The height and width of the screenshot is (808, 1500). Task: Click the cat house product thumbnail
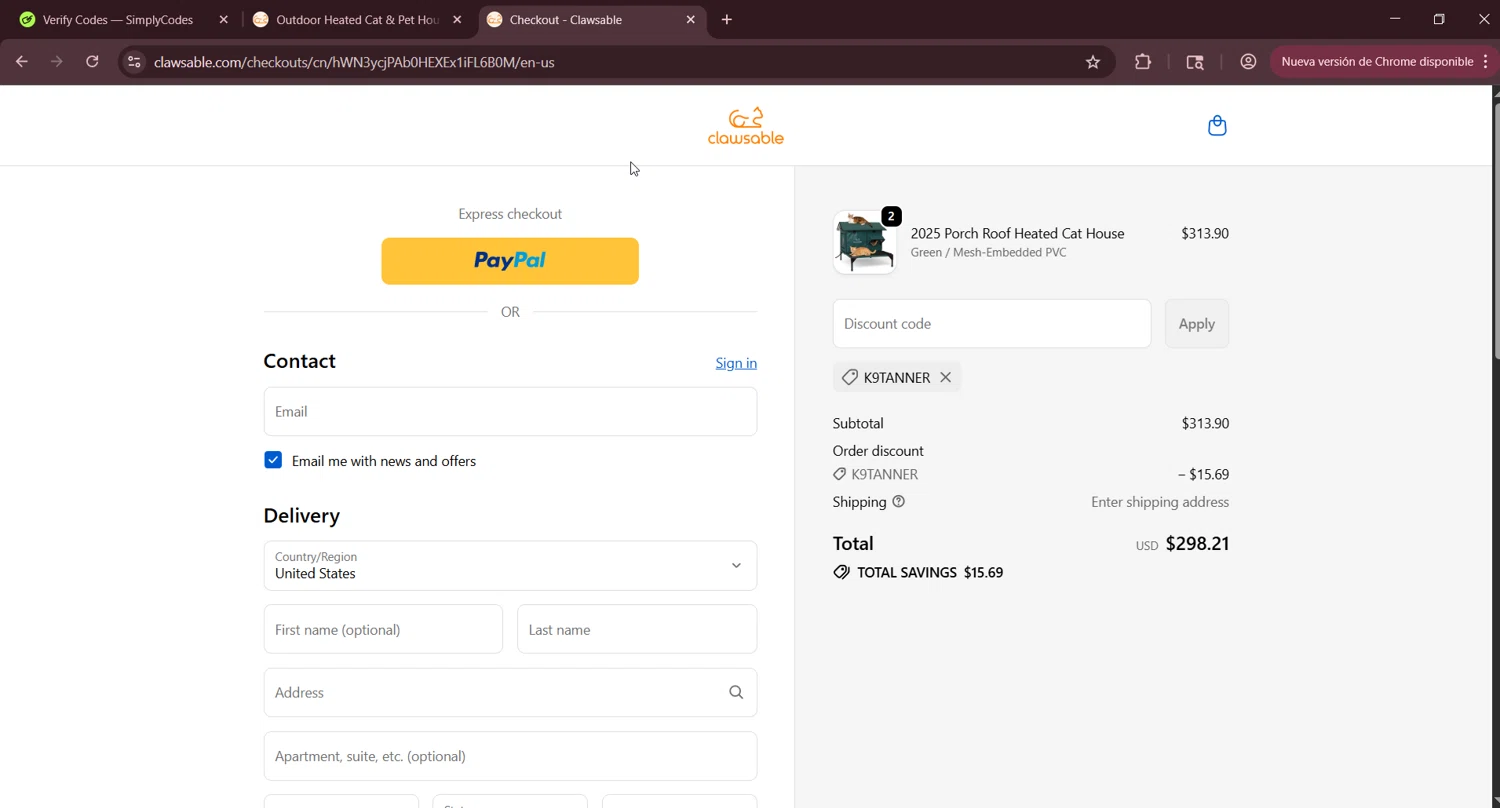click(864, 242)
